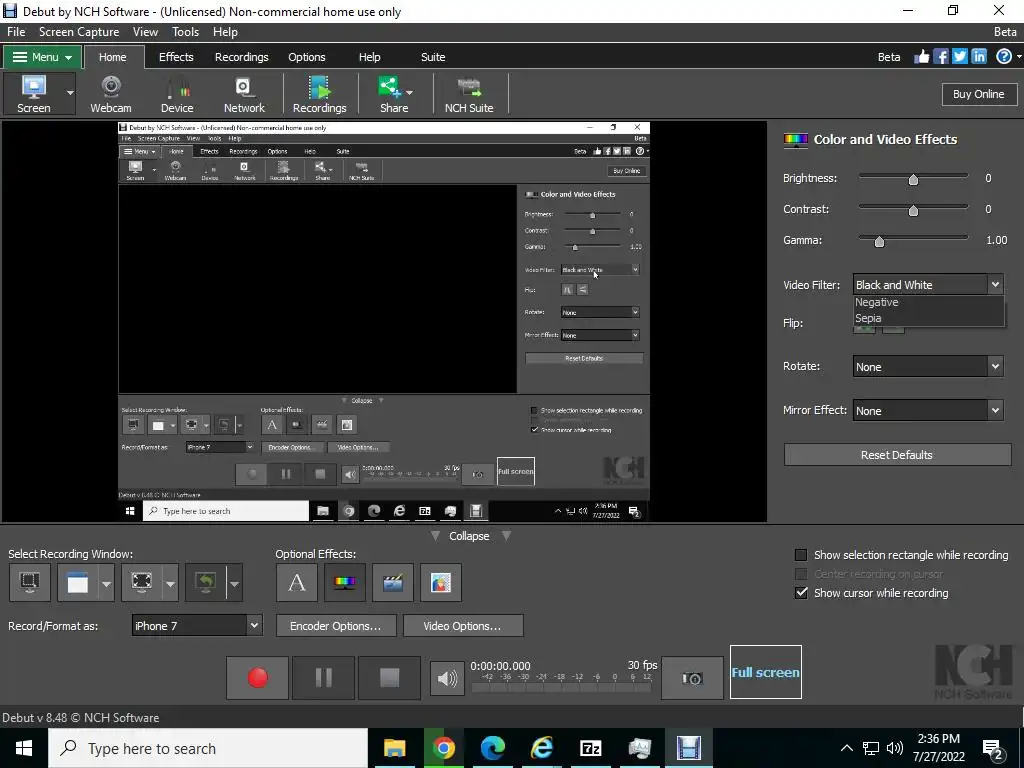Pick rectangular region selection icon
This screenshot has height=768, width=1024.
142,582
